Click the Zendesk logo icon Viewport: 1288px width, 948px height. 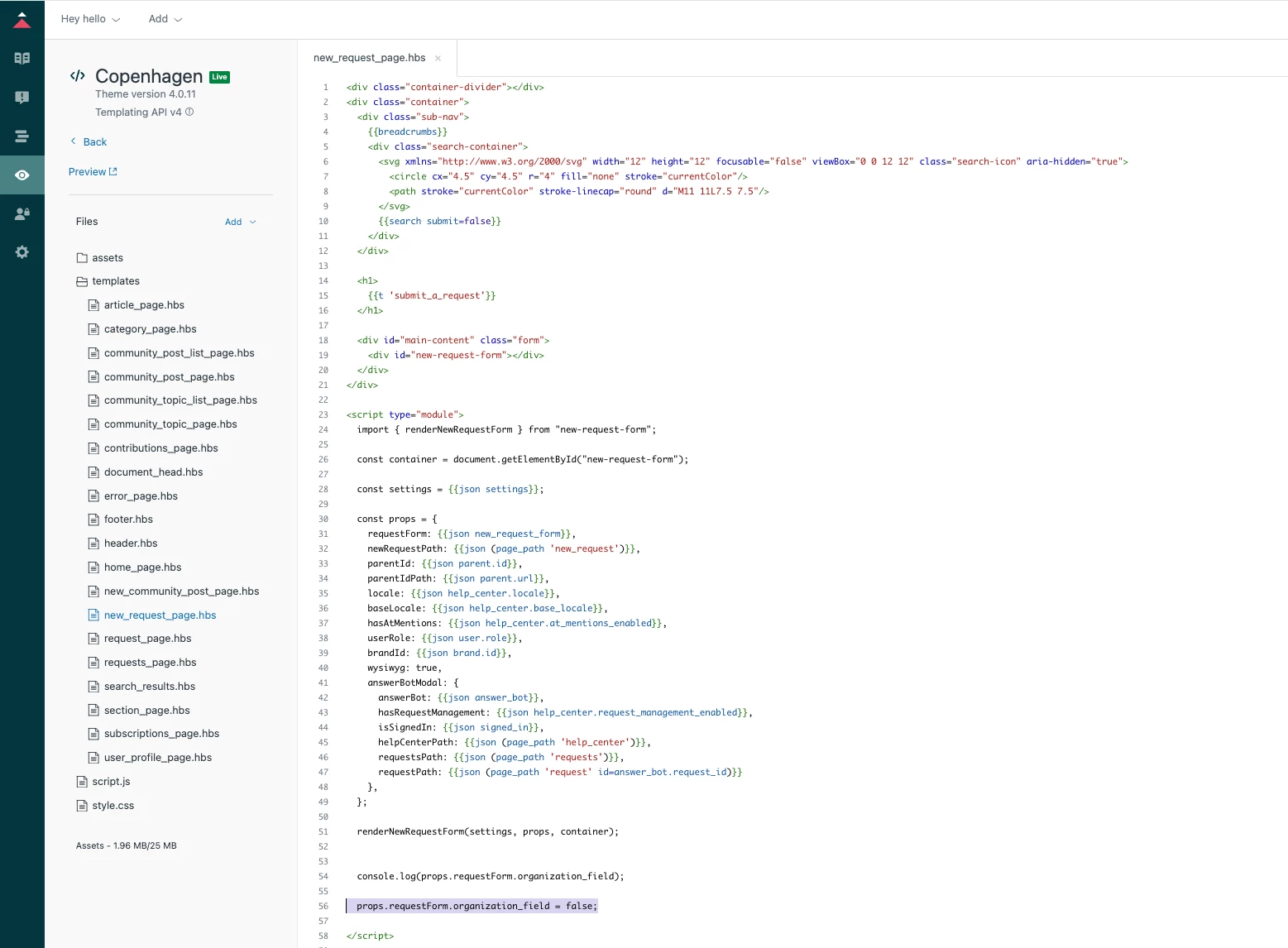point(22,20)
